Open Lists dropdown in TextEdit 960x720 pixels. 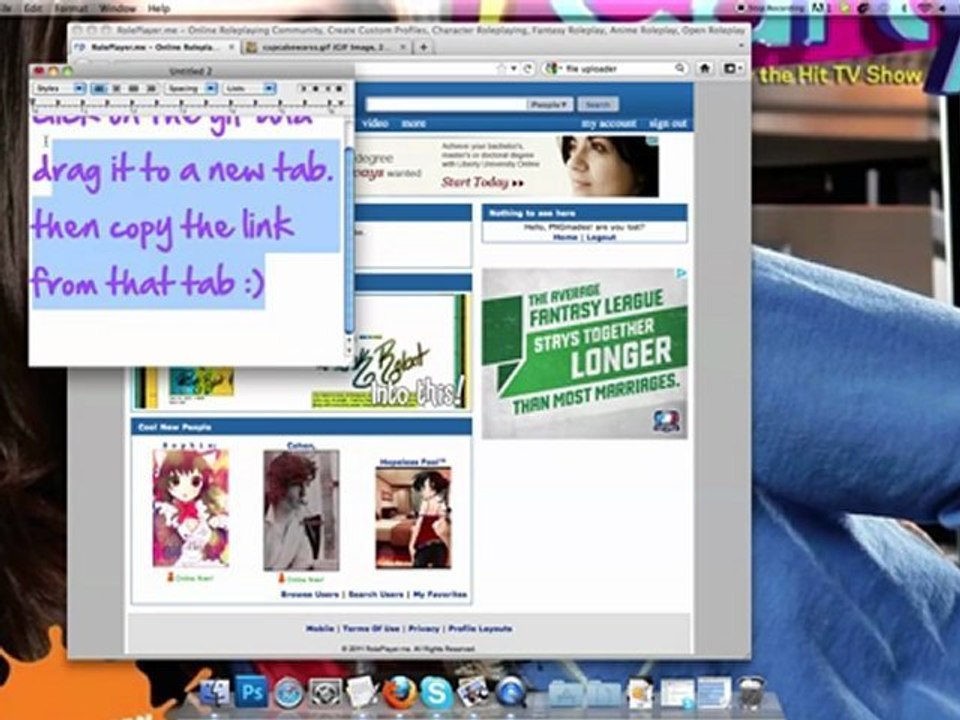click(x=249, y=89)
